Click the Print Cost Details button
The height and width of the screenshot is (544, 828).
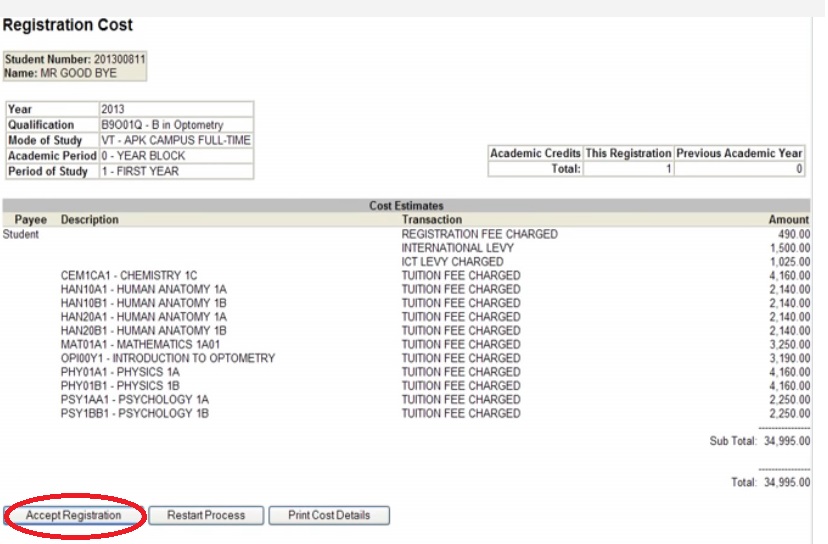[328, 516]
